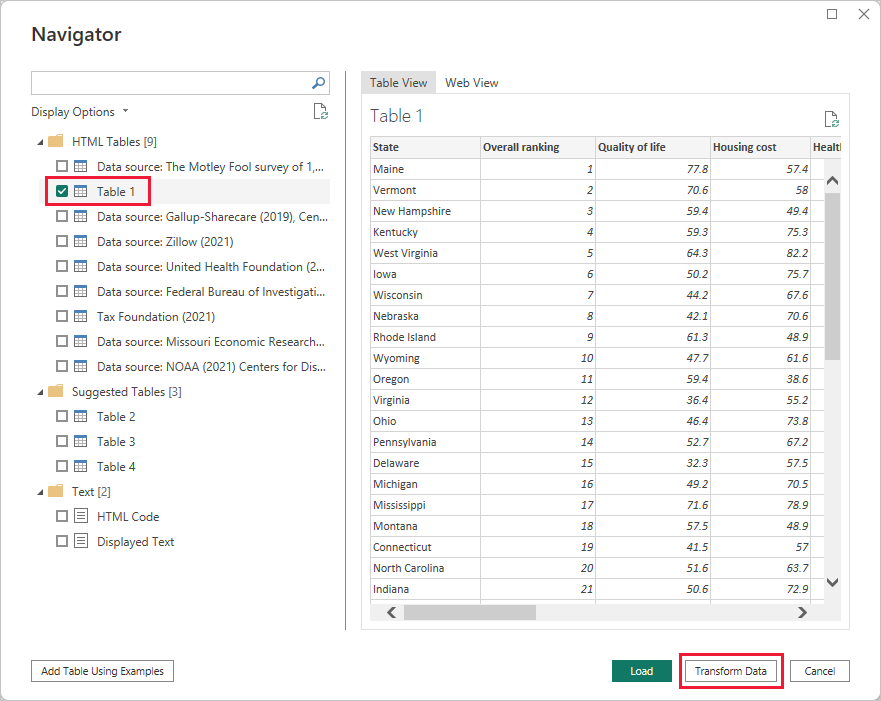The height and width of the screenshot is (701, 881).
Task: Click the Add Table Using Examples button
Action: 102,671
